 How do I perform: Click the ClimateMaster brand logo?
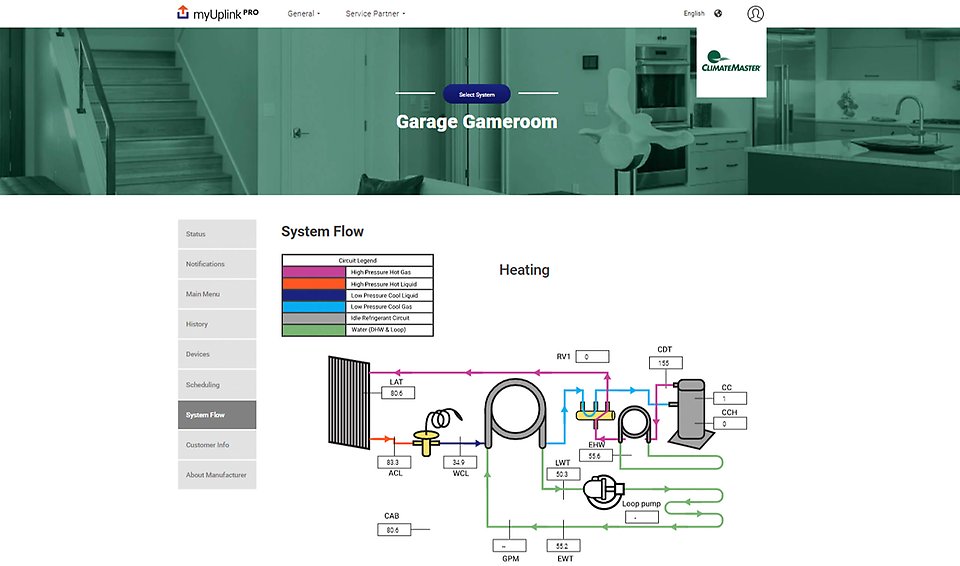tap(731, 62)
